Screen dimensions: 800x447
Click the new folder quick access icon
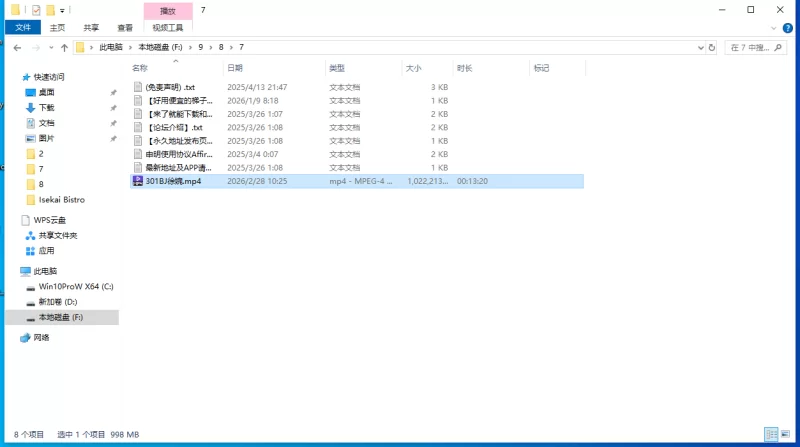[x=51, y=10]
